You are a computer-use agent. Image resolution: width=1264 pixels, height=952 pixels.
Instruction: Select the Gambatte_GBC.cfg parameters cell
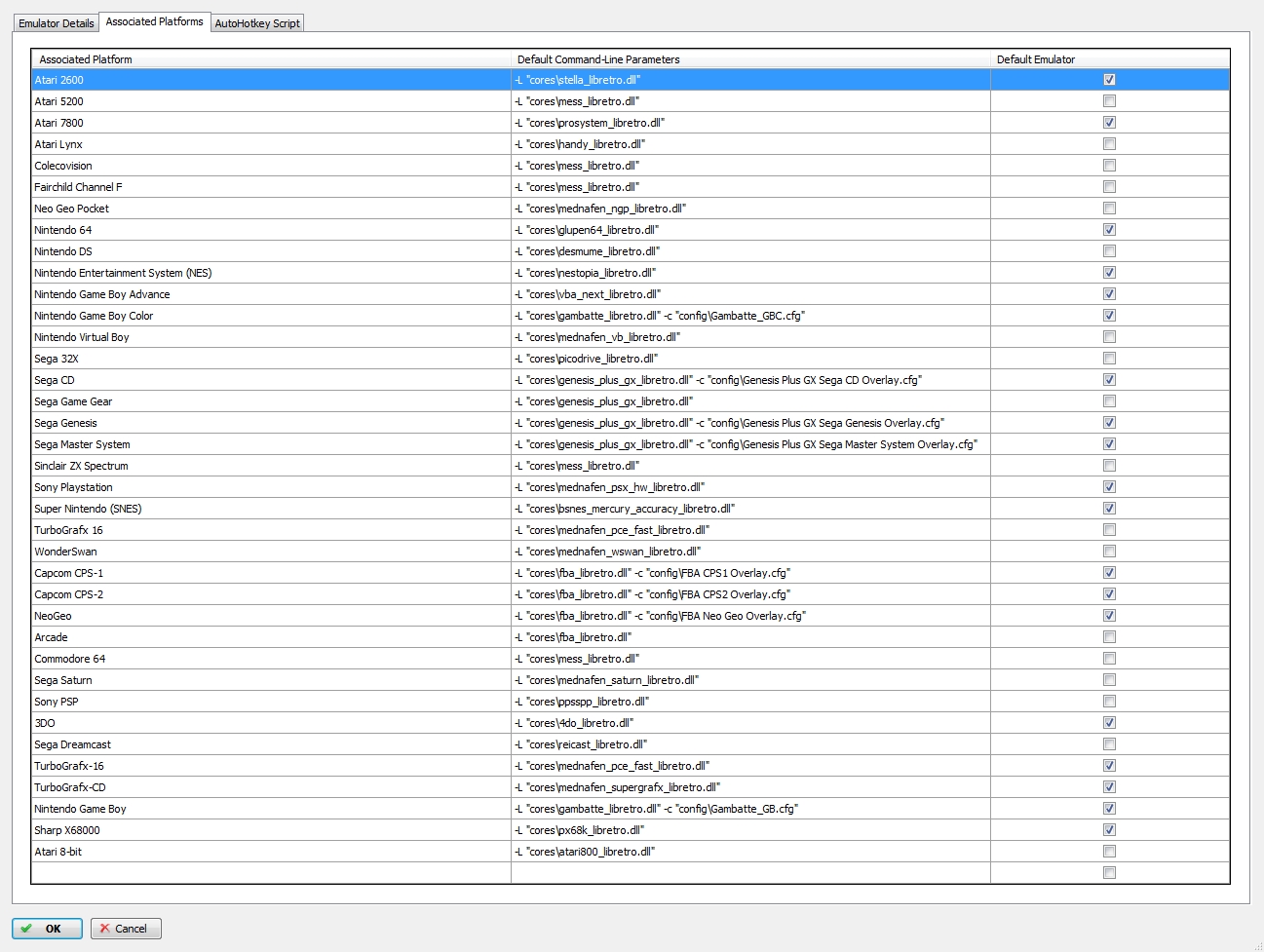[x=750, y=316]
